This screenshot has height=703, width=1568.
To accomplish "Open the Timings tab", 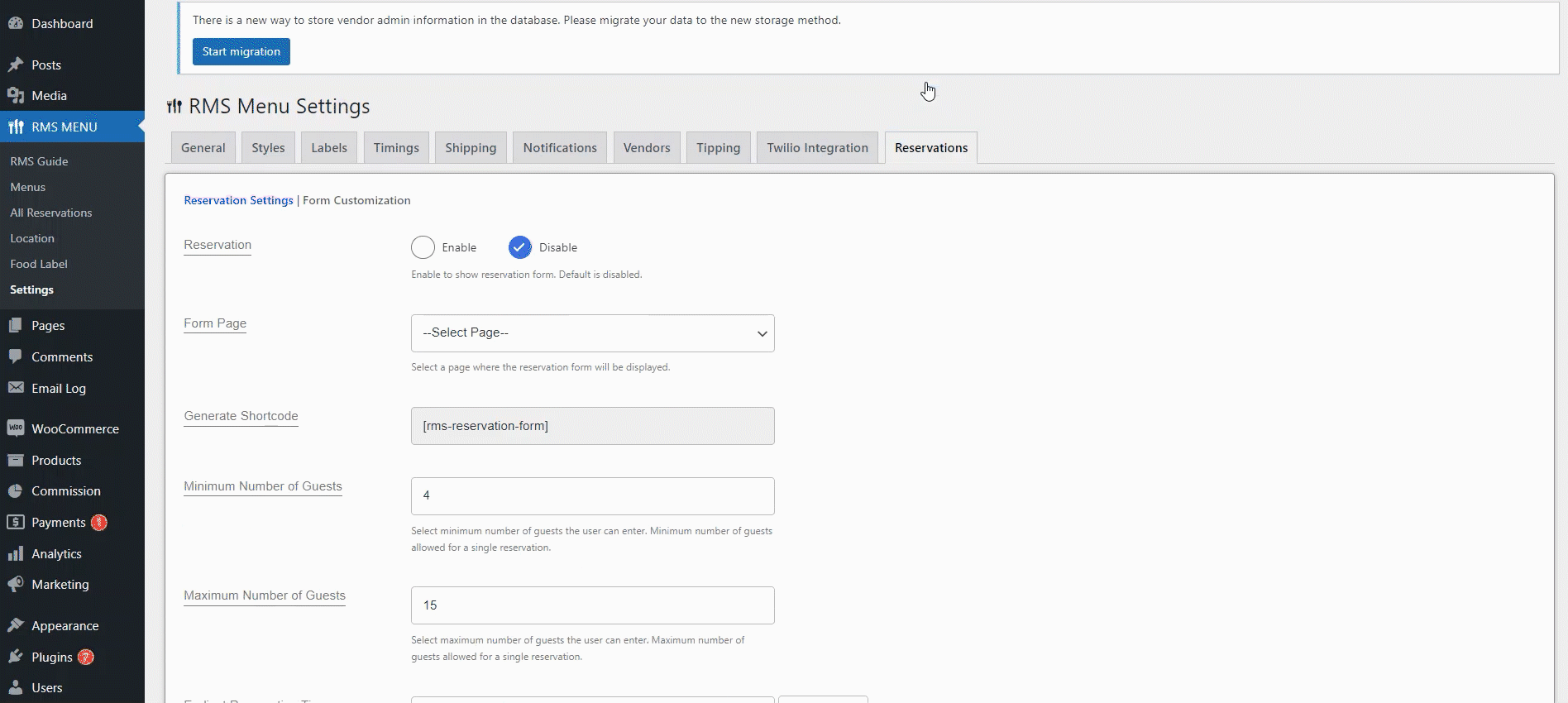I will point(396,148).
